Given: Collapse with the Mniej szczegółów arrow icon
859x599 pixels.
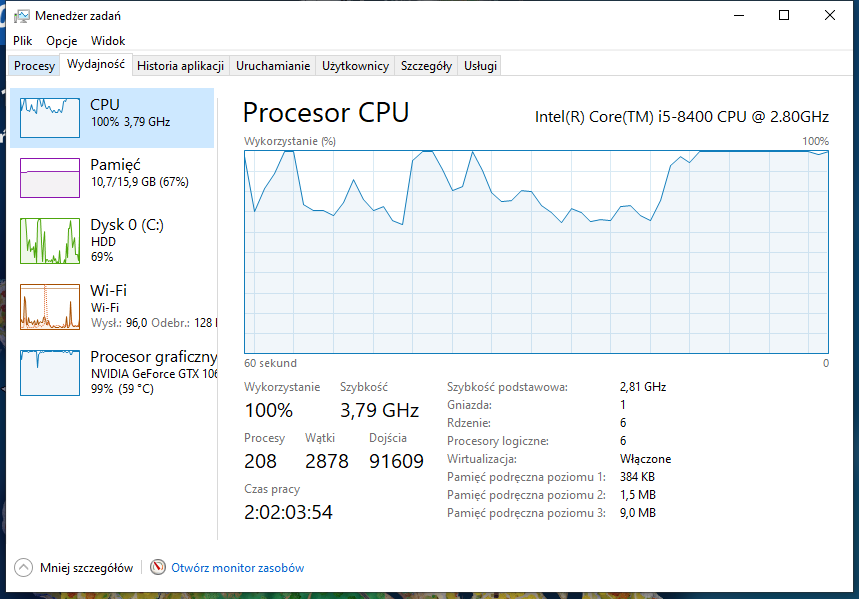Looking at the screenshot, I should coord(24,567).
